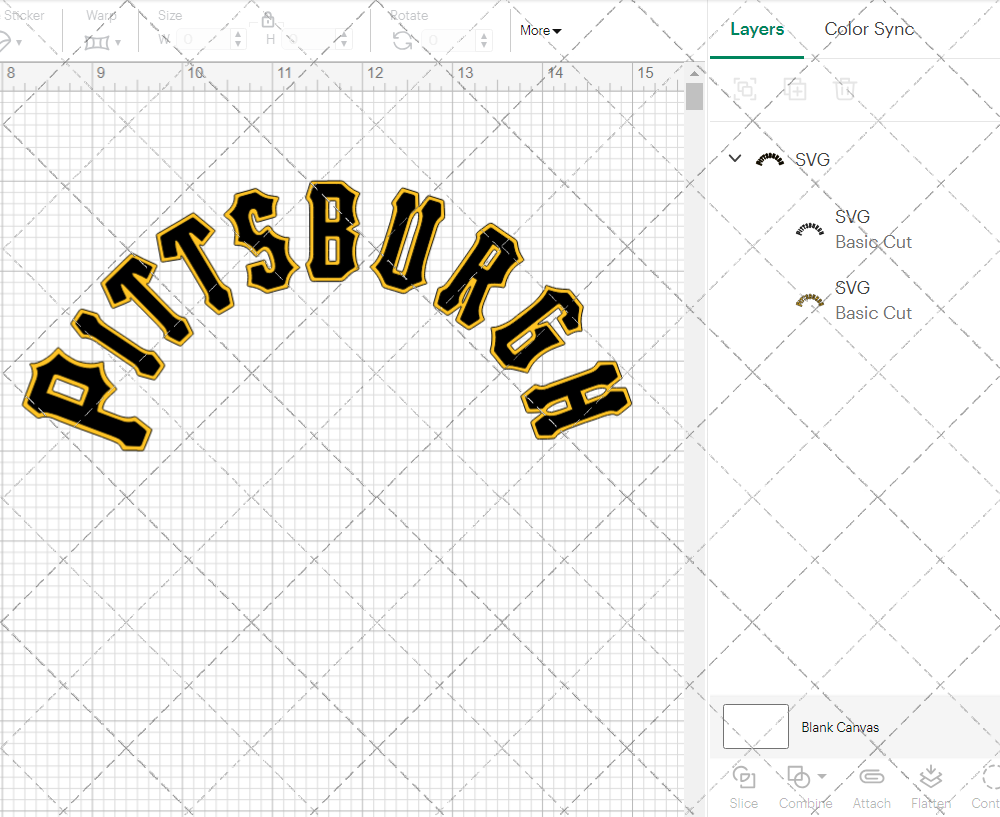The width and height of the screenshot is (1000, 817).
Task: Click the Width size input field
Action: click(x=203, y=40)
